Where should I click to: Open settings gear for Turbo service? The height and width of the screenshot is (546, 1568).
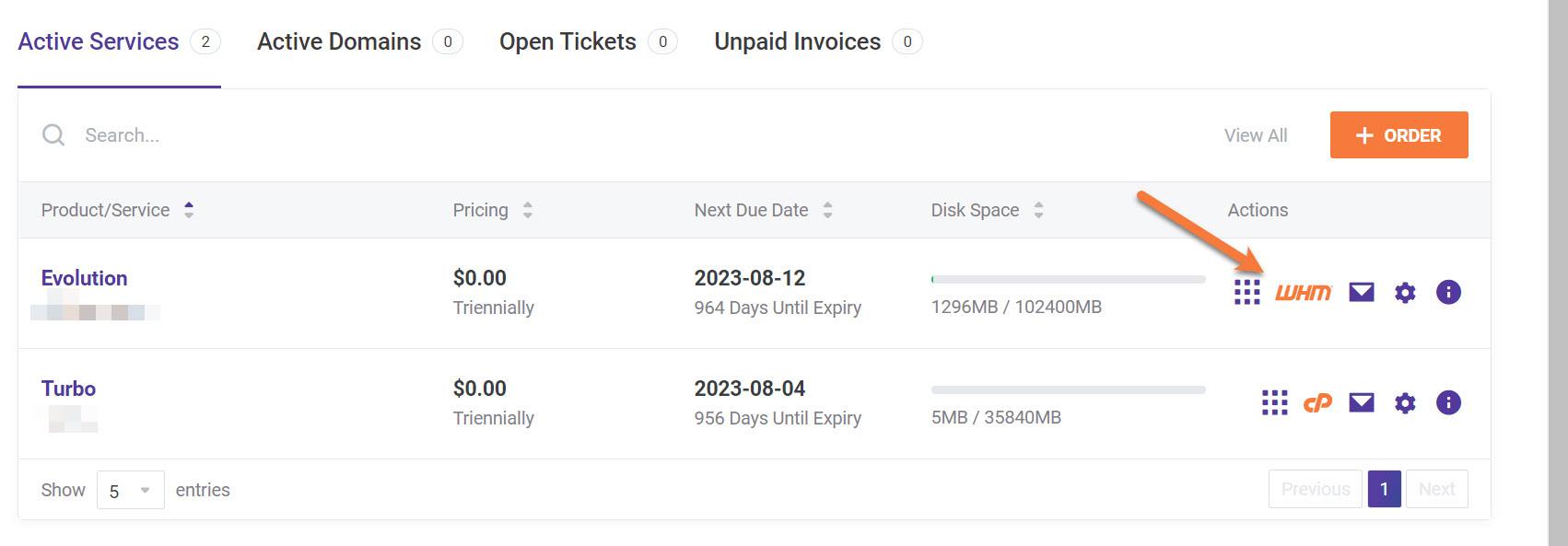coord(1404,402)
